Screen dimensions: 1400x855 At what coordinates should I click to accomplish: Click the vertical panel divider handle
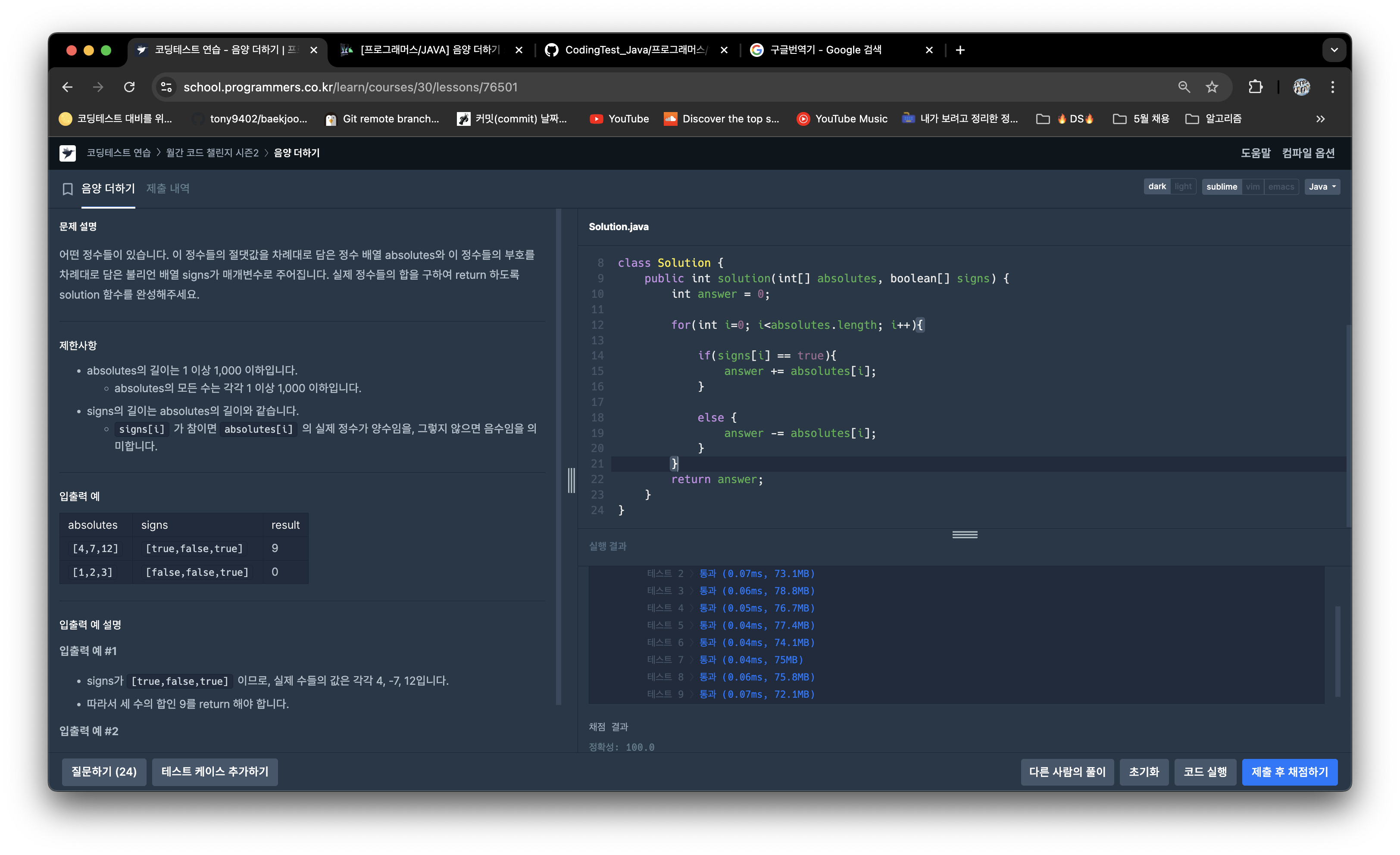tap(571, 481)
